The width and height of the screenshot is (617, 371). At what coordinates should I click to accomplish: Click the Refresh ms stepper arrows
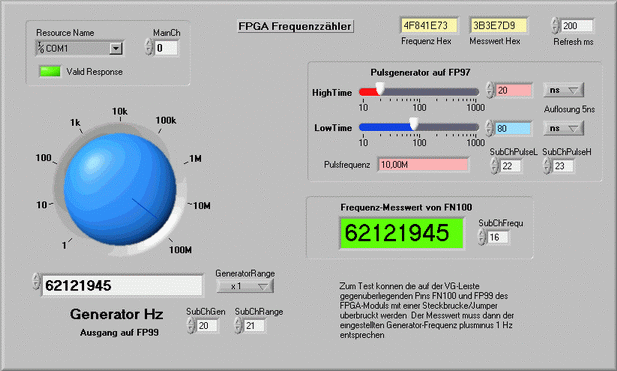(555, 26)
